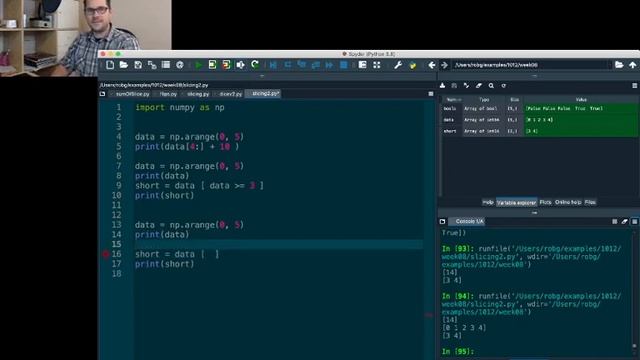
Task: Create a new file in Spyder toolbar
Action: [110, 65]
